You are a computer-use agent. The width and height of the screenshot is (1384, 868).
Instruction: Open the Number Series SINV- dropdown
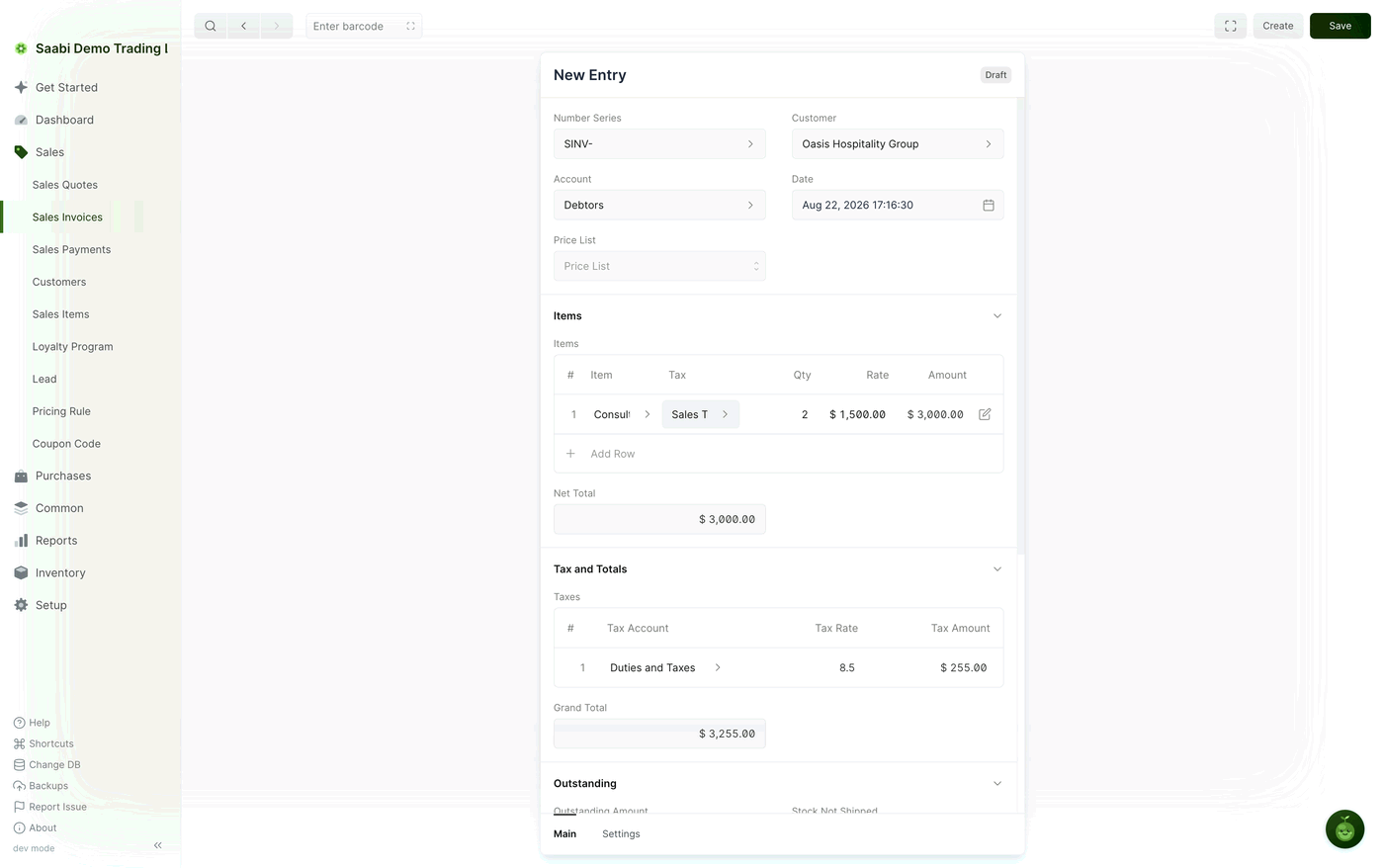pos(659,144)
